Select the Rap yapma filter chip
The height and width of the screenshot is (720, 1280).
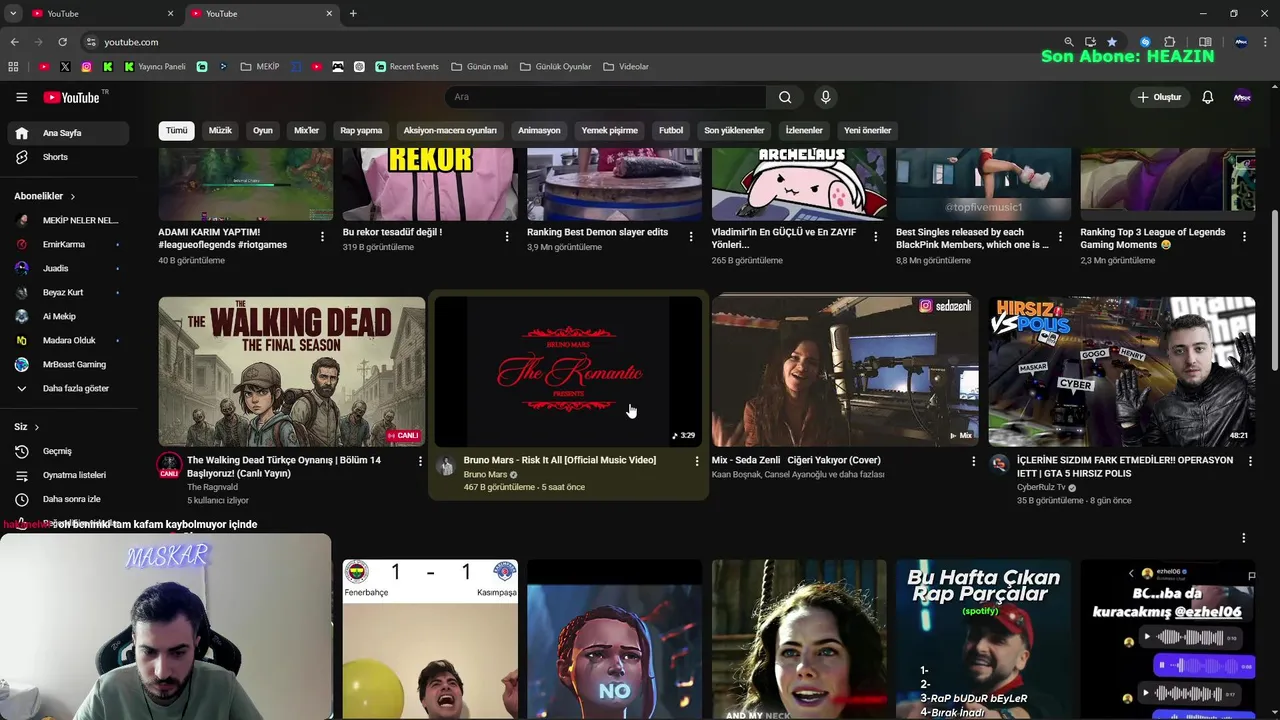coord(361,130)
